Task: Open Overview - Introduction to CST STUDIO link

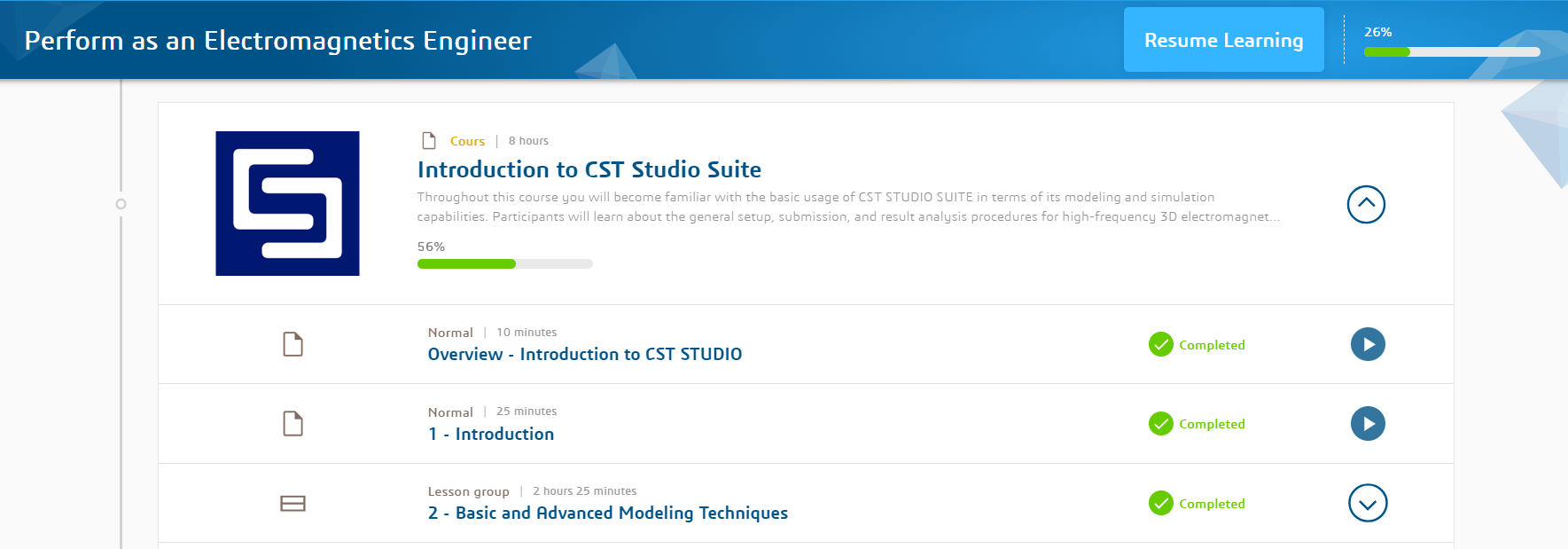Action: click(x=584, y=354)
